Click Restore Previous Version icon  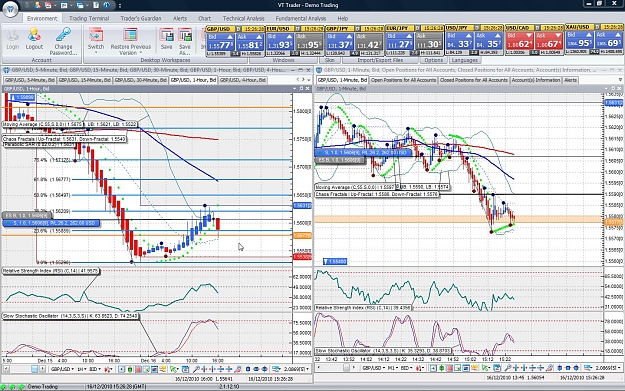pyautogui.click(x=131, y=41)
